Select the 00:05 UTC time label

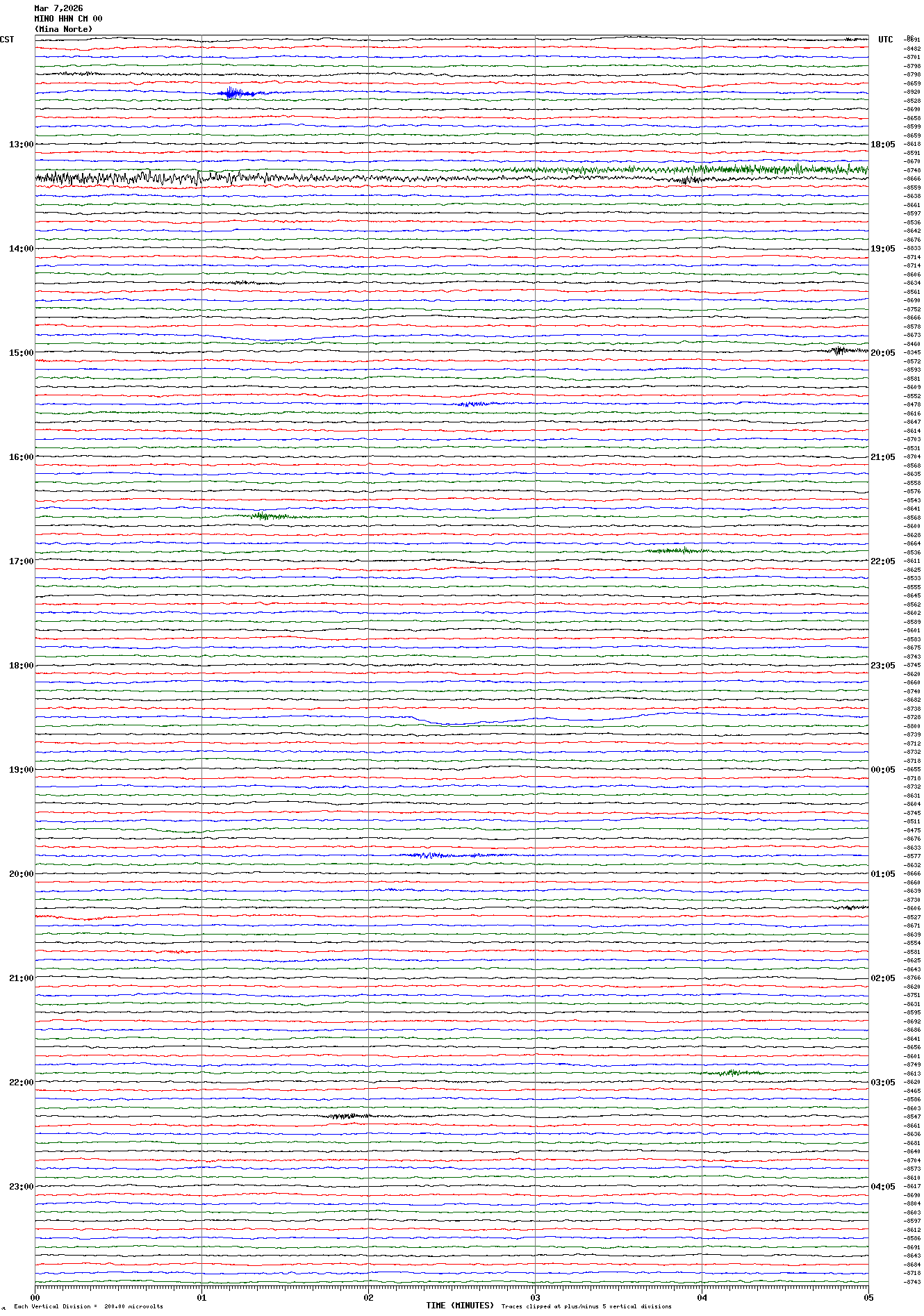pyautogui.click(x=882, y=770)
